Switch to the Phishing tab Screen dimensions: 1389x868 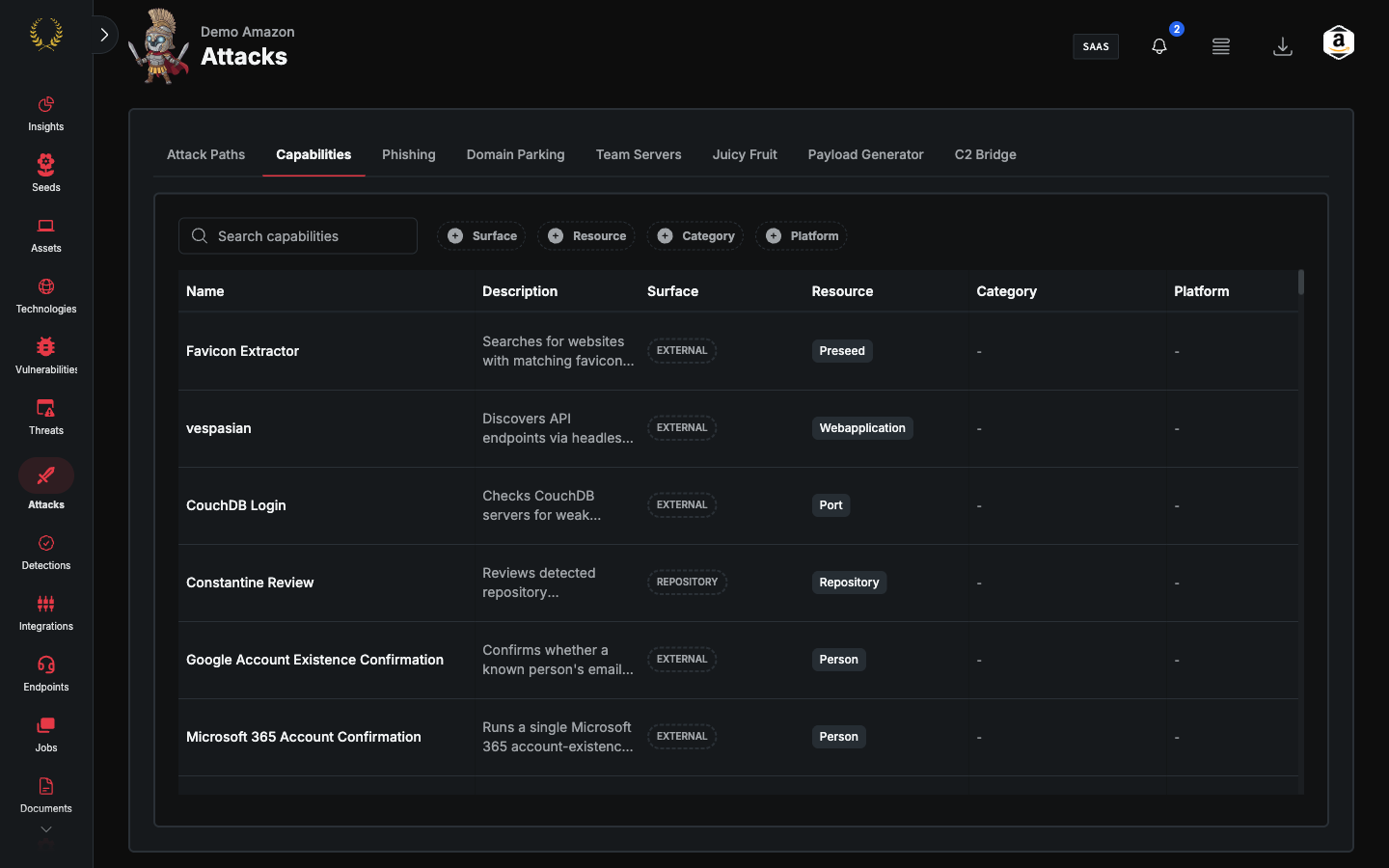pos(409,154)
